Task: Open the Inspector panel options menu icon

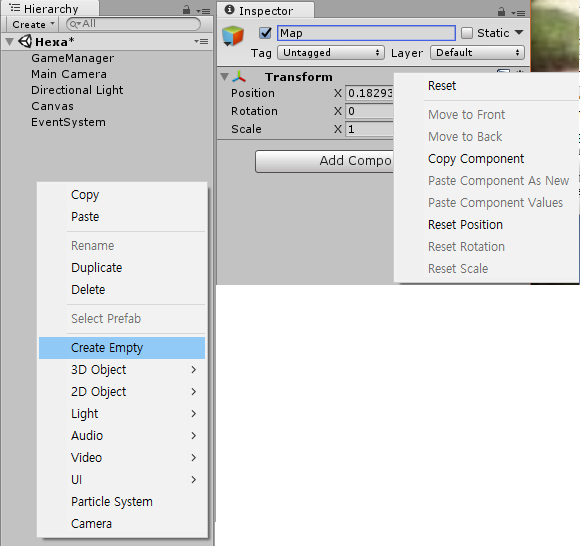Action: point(518,13)
